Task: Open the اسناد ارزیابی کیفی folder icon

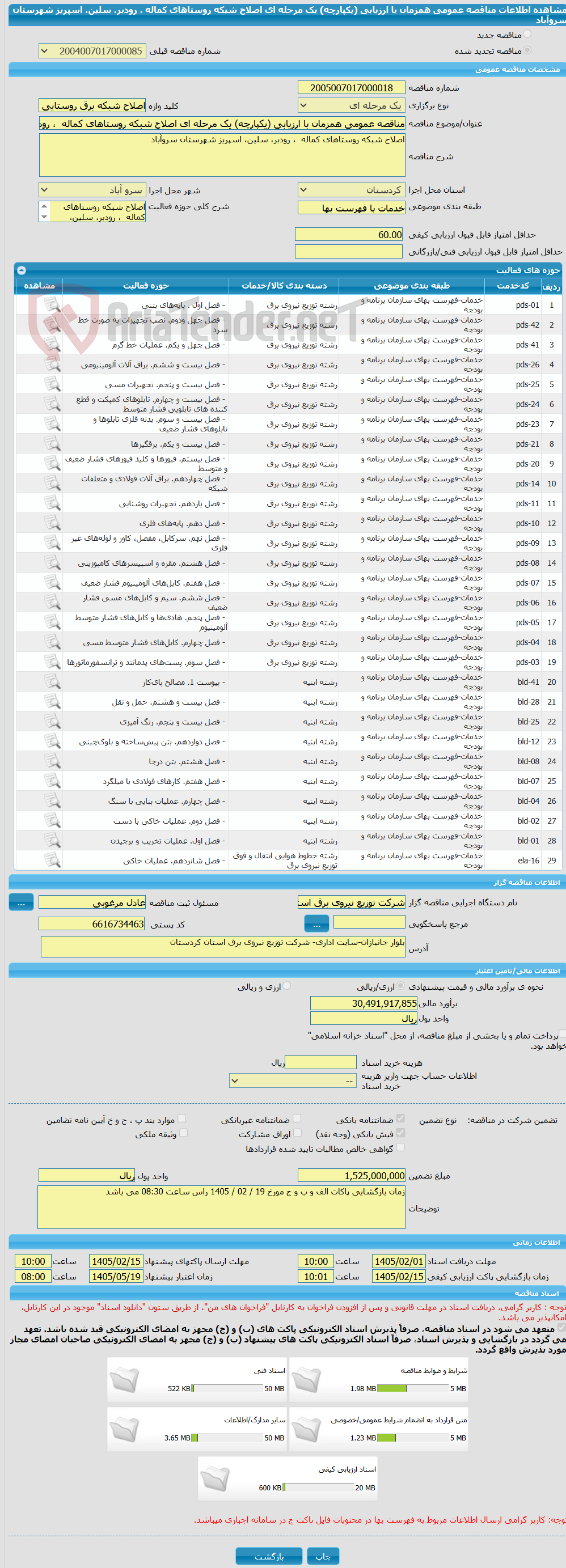Action: pyautogui.click(x=215, y=1478)
